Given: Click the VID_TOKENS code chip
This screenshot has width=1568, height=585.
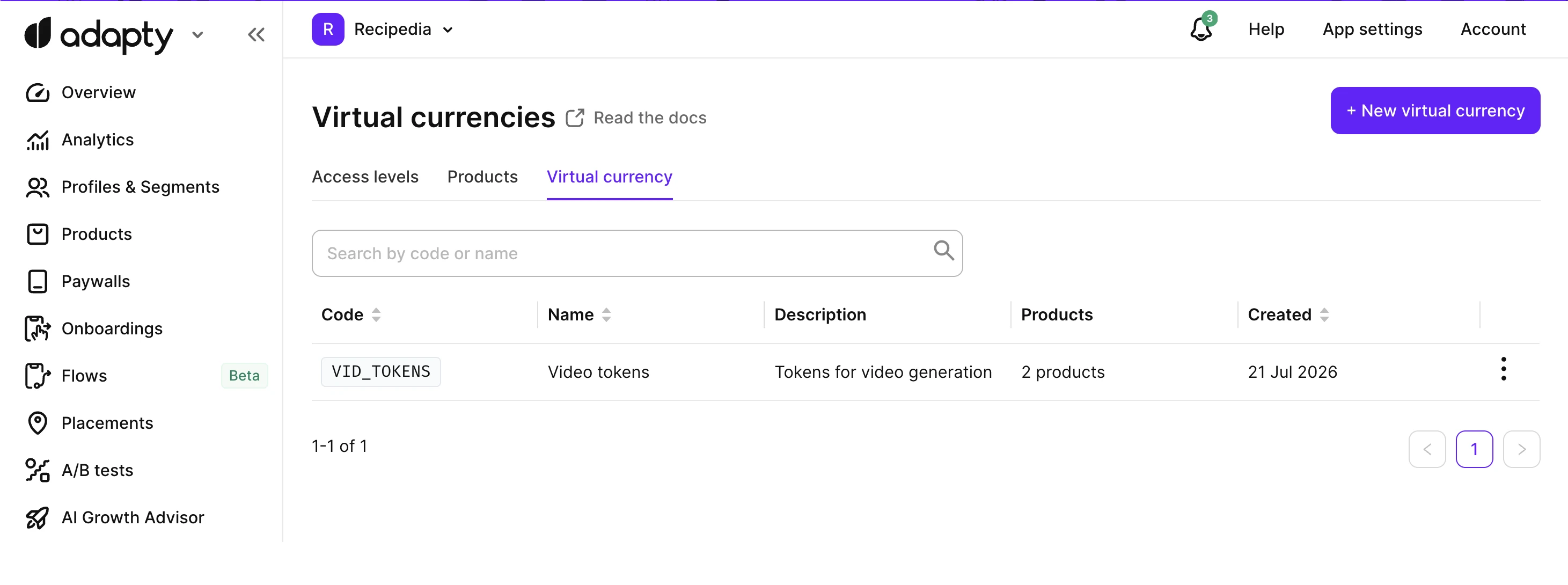Looking at the screenshot, I should (381, 372).
